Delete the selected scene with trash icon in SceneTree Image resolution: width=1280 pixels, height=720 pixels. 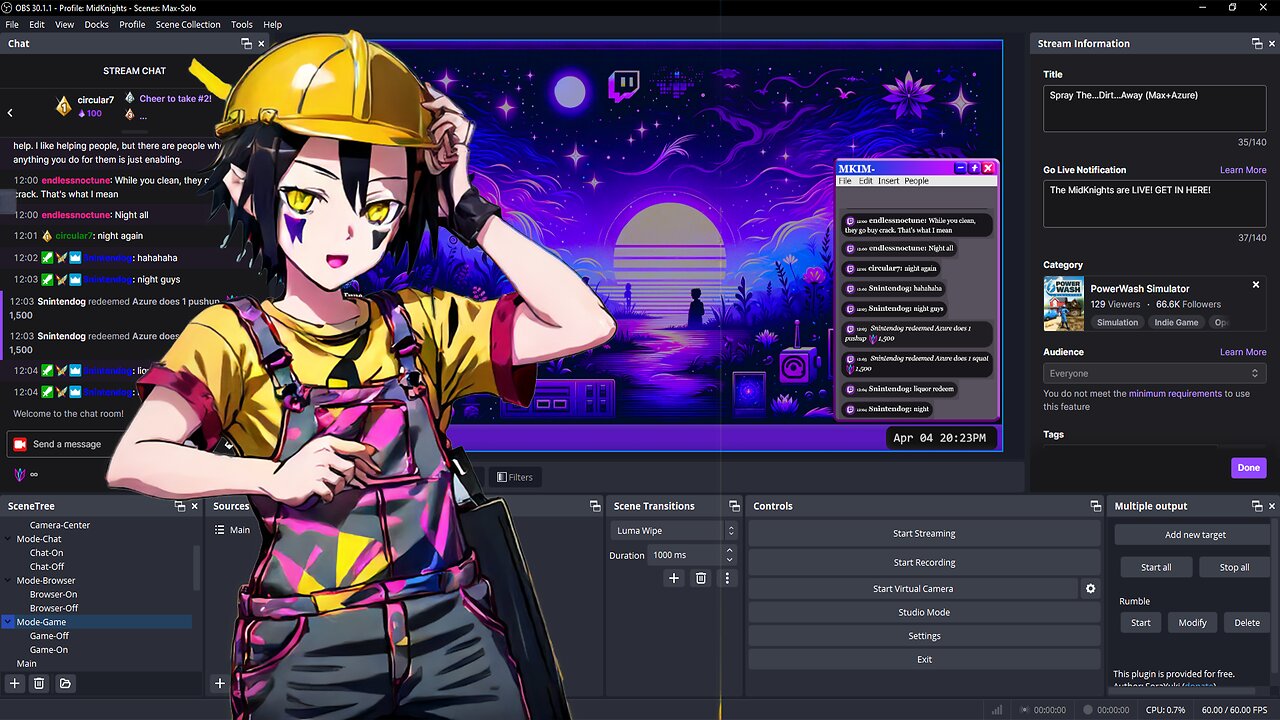[x=39, y=683]
